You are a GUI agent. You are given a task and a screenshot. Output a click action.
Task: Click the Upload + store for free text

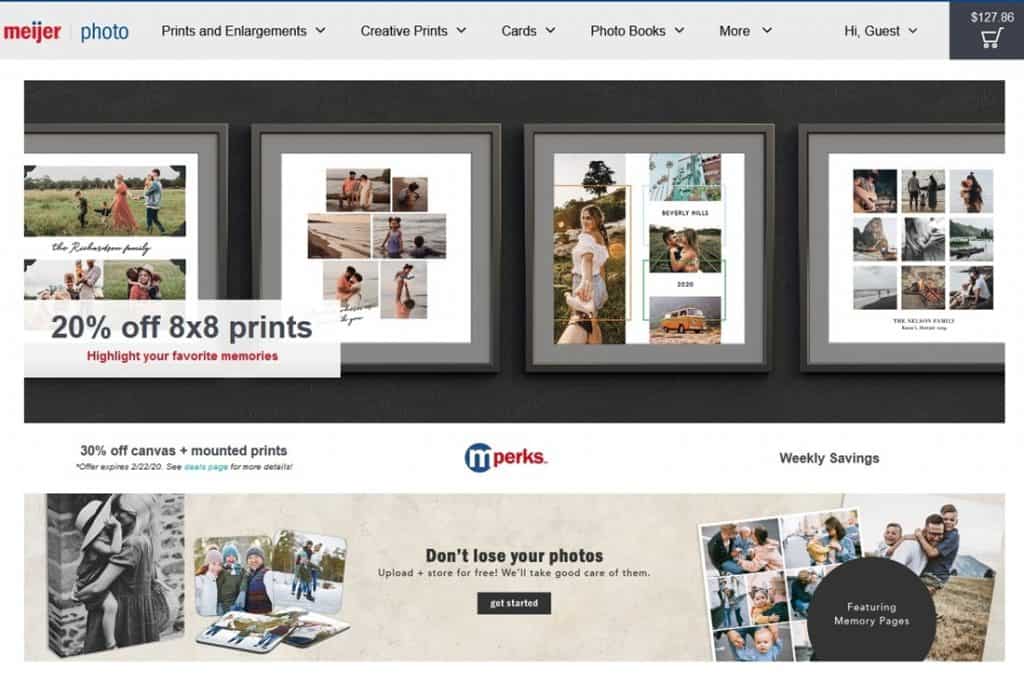pyautogui.click(x=514, y=573)
